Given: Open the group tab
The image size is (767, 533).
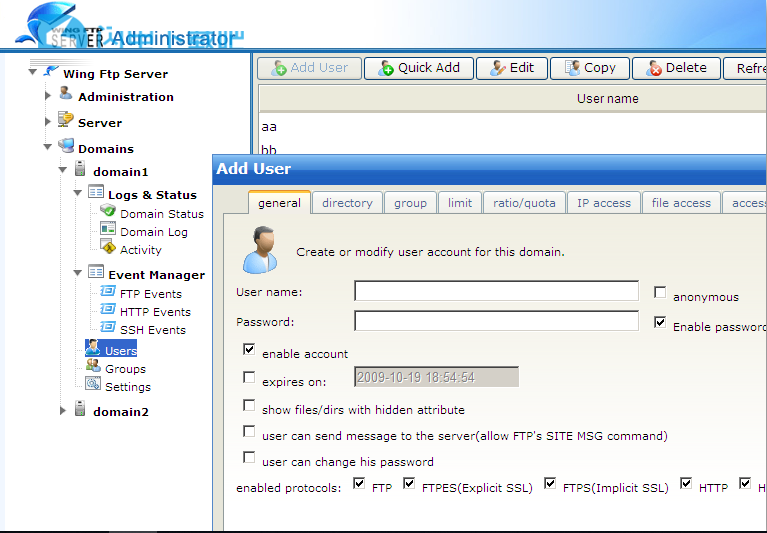Looking at the screenshot, I should [410, 202].
